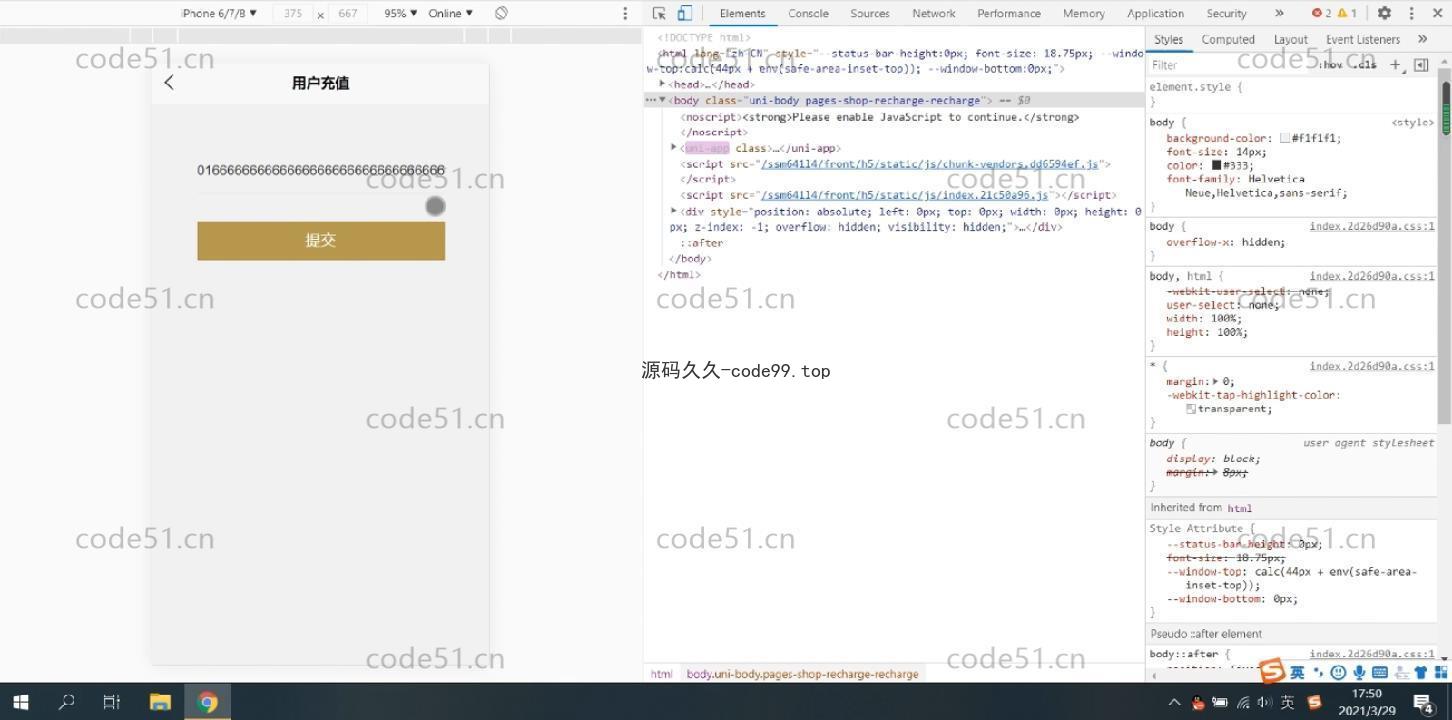Click the Sogou soft keyboard icon
The width and height of the screenshot is (1452, 720).
[x=1380, y=672]
